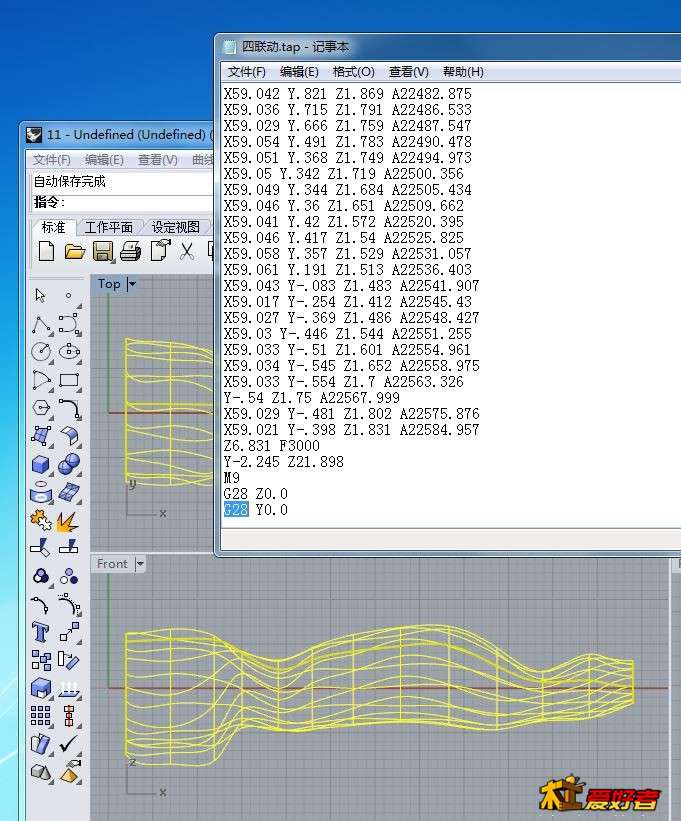Select the Fillet surface tool
The image size is (681, 821).
click(69, 436)
